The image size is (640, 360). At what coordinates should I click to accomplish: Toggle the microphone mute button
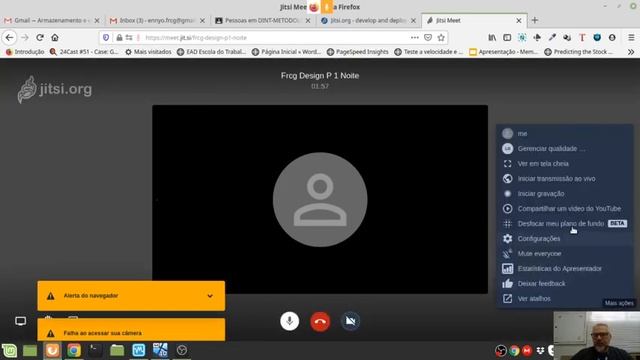pos(289,321)
